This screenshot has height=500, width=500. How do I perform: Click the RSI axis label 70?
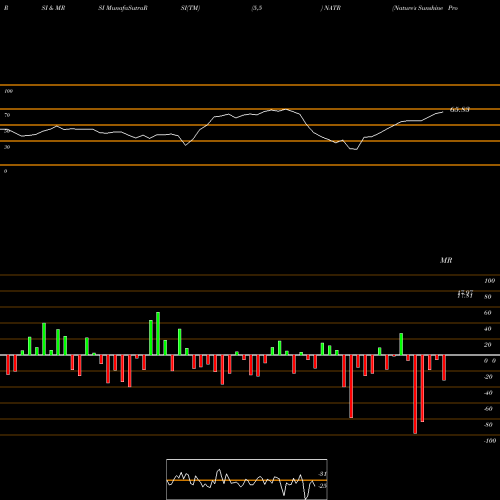[7, 115]
